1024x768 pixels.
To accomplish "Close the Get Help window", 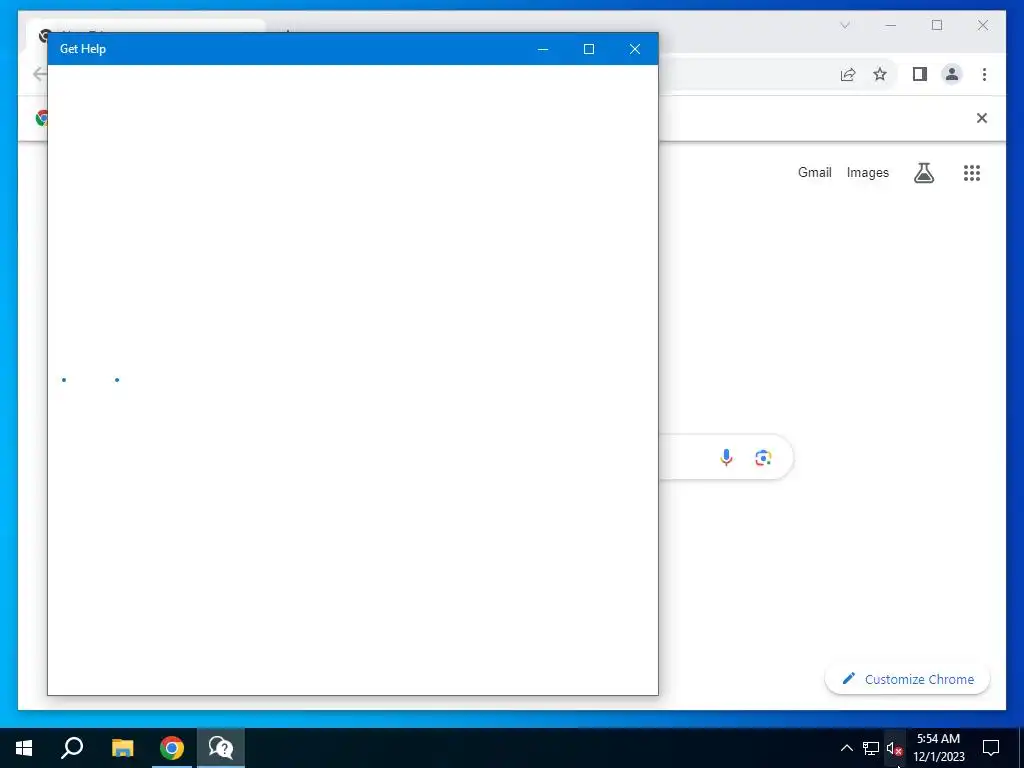I will [x=635, y=49].
